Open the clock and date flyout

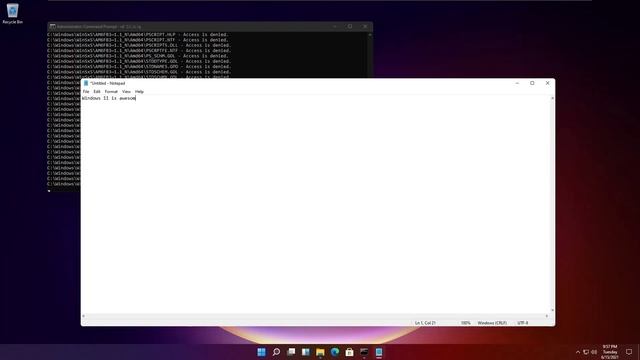coord(610,352)
